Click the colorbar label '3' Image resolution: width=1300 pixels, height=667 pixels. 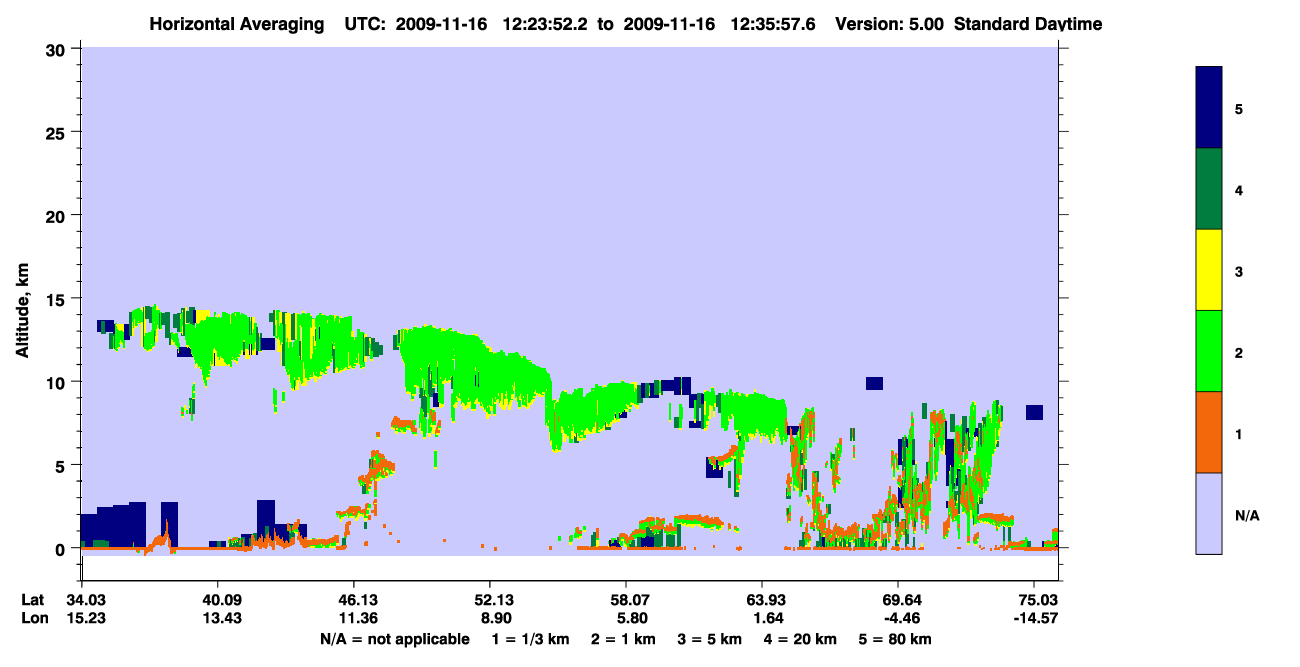coord(1239,270)
